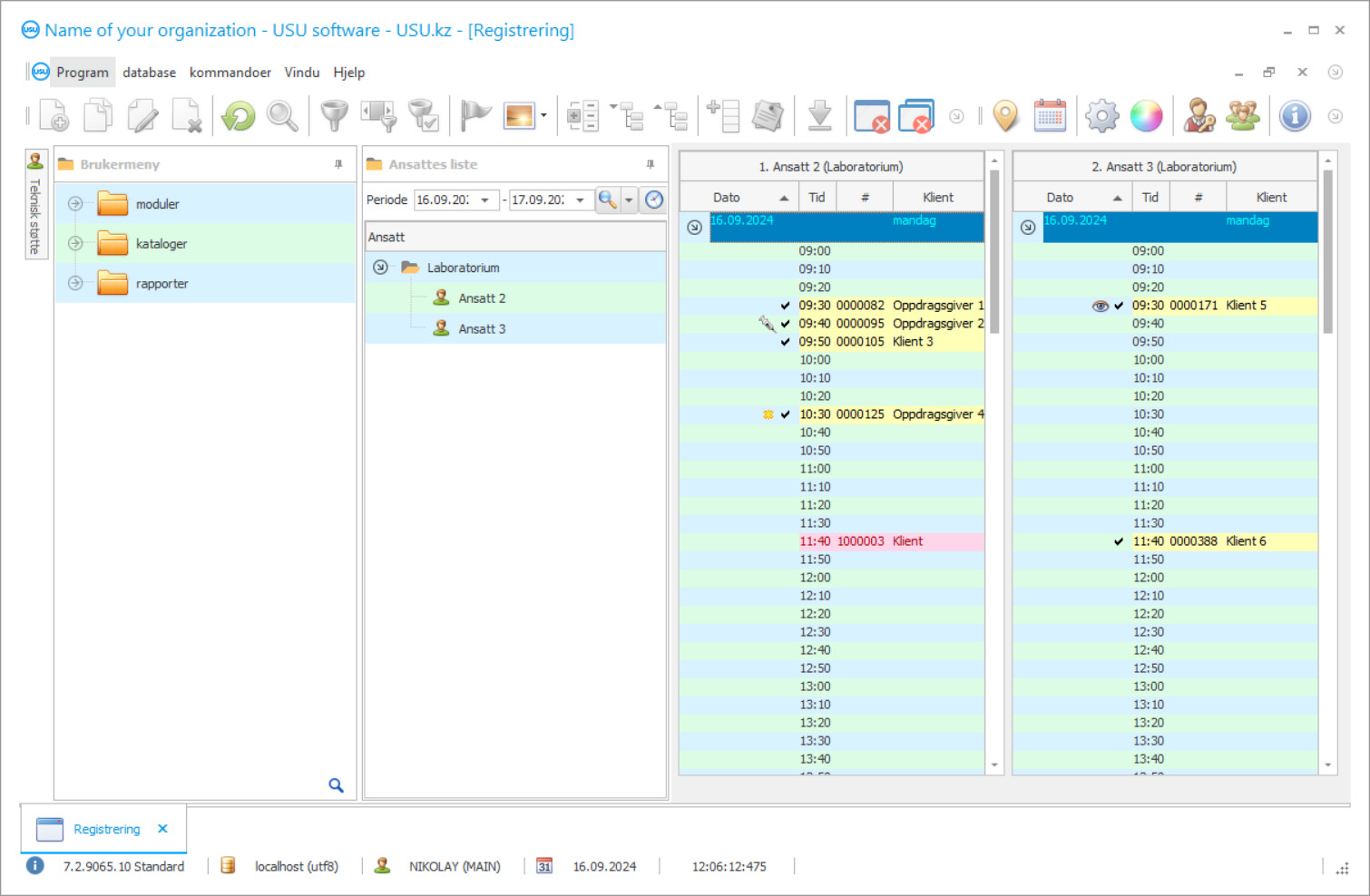
Task: Click the download arrow toolbar icon
Action: (819, 116)
